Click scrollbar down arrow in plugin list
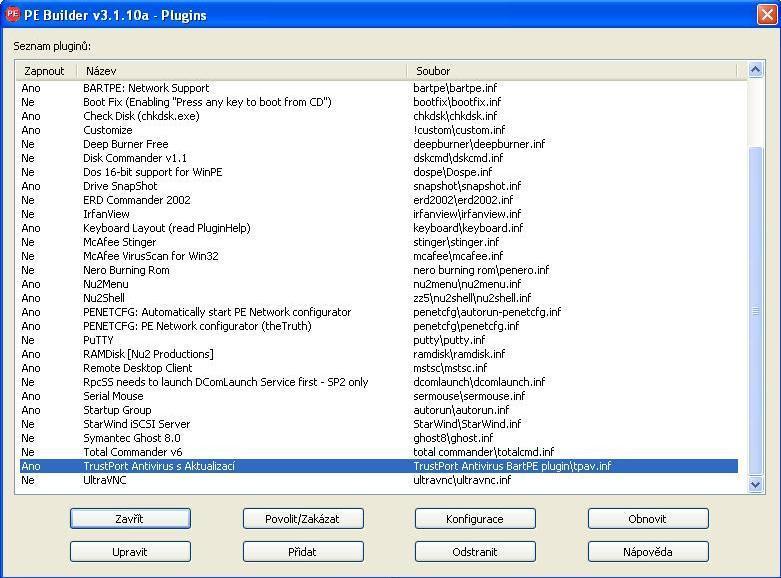The image size is (781, 578). (x=756, y=484)
